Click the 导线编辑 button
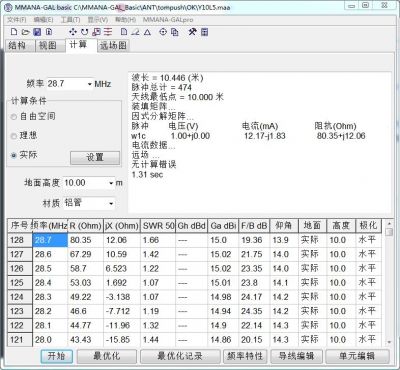Image resolution: width=400 pixels, height=370 pixels. pos(296,356)
